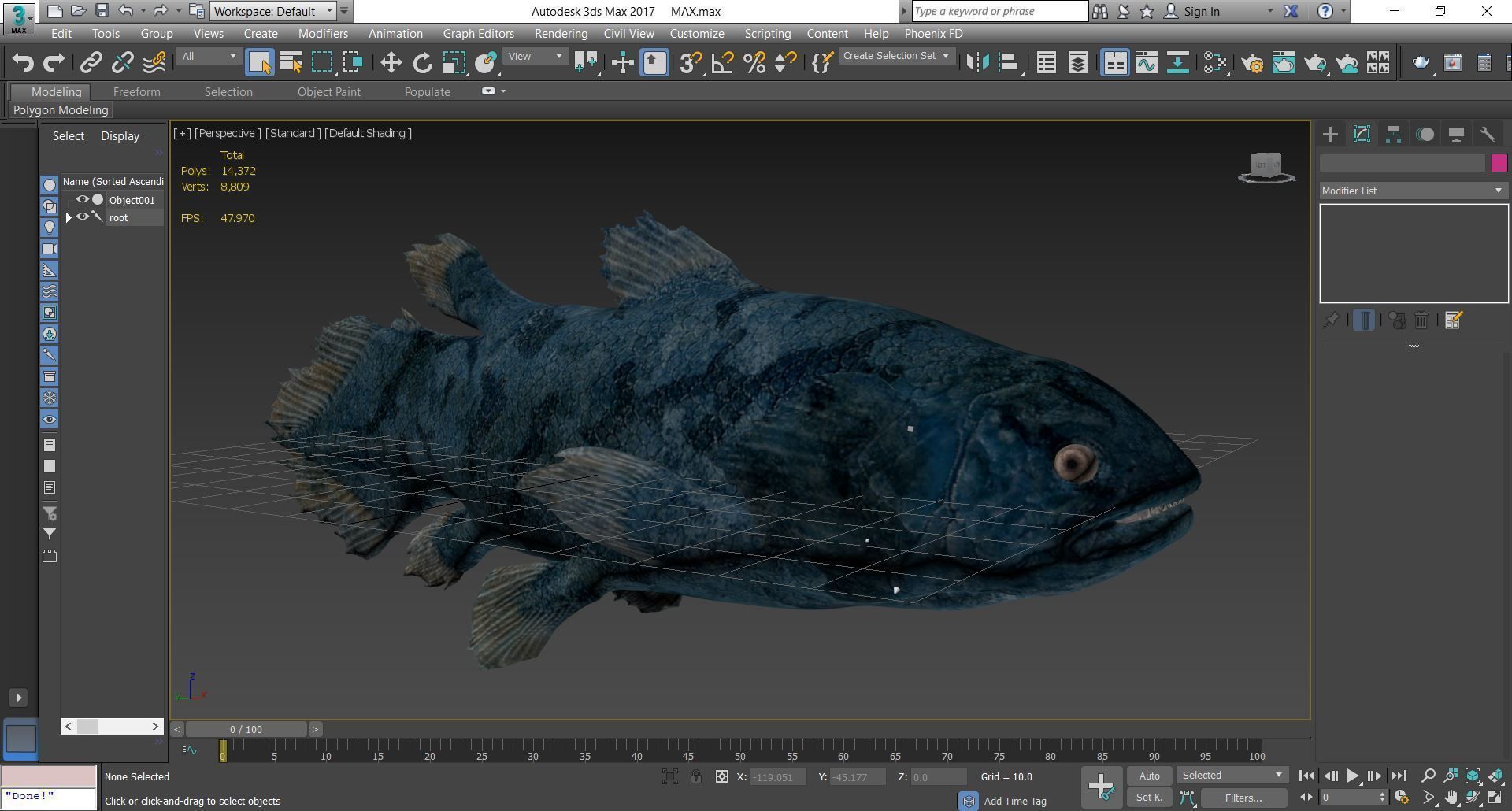Click the Filters... key filters button
Viewport: 1512px width, 811px height.
point(1243,798)
